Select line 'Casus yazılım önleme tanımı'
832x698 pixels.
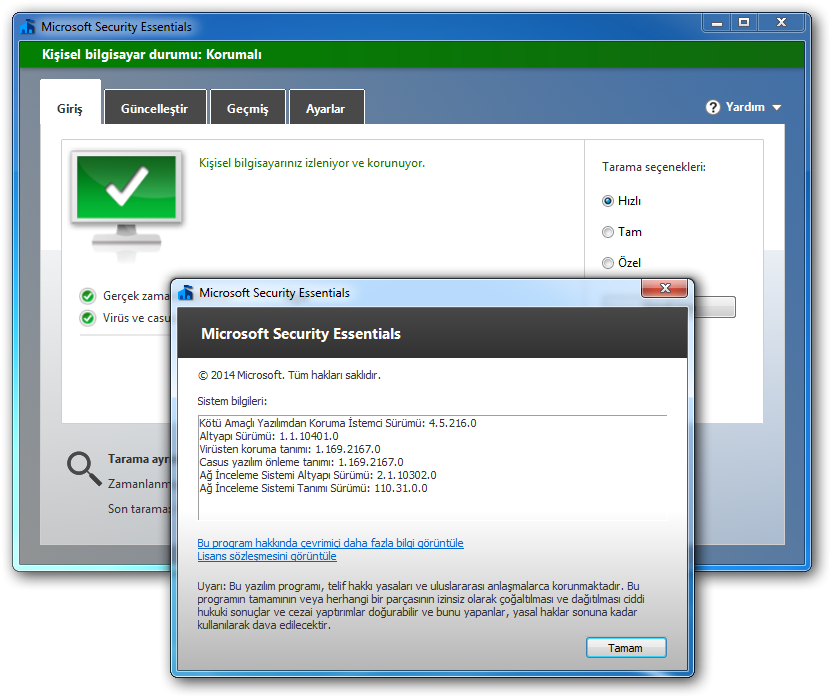pyautogui.click(x=301, y=462)
